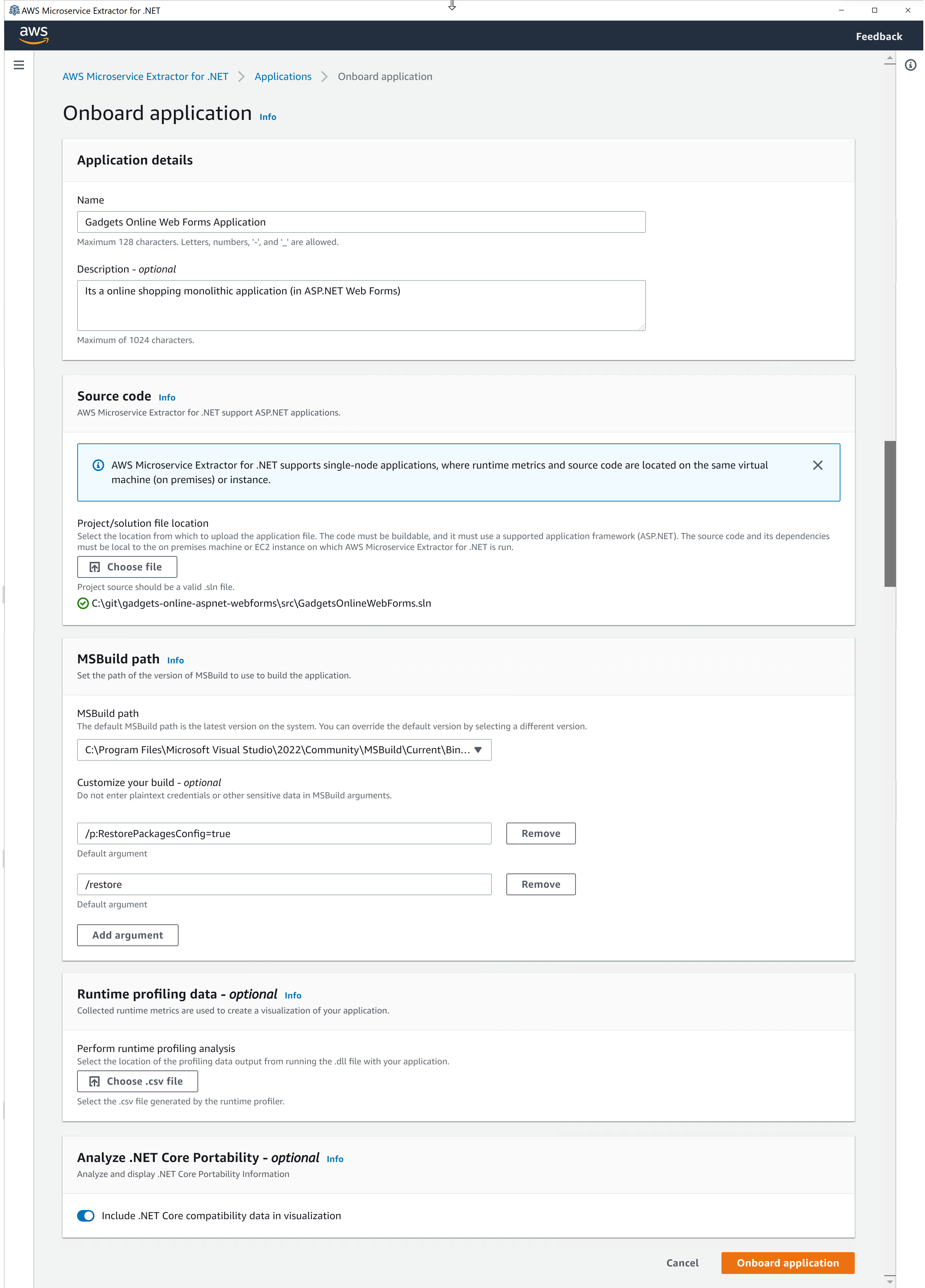
Task: Cancel the application onboarding
Action: point(682,1263)
